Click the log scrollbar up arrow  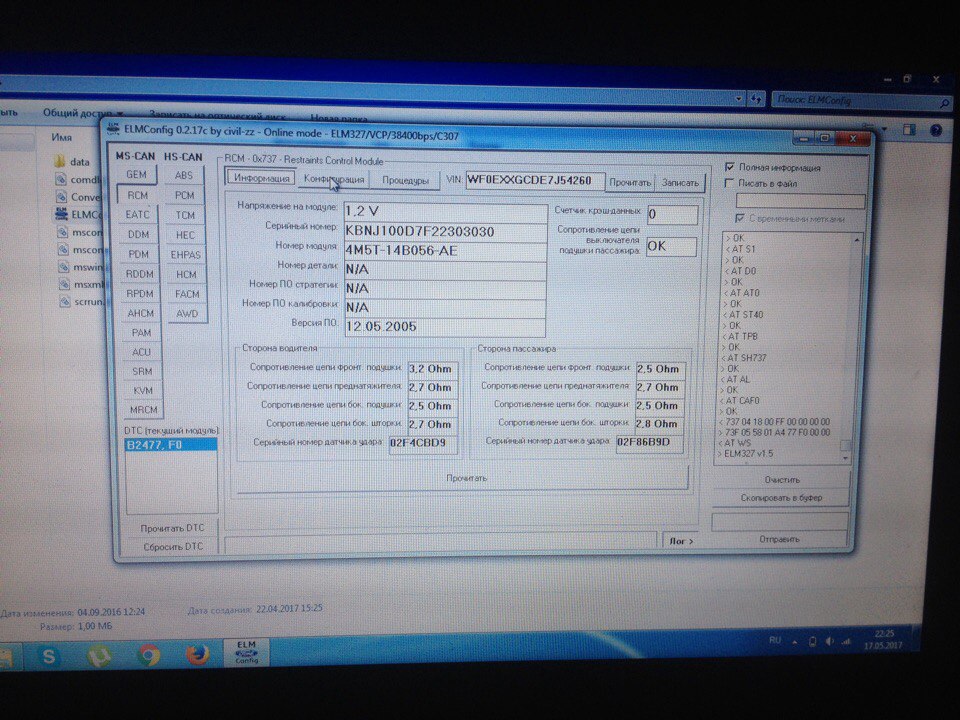click(x=856, y=240)
